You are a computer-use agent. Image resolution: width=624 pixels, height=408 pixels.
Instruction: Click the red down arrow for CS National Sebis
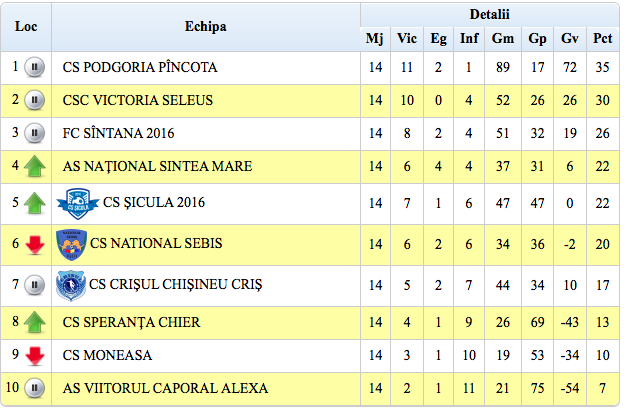point(35,243)
